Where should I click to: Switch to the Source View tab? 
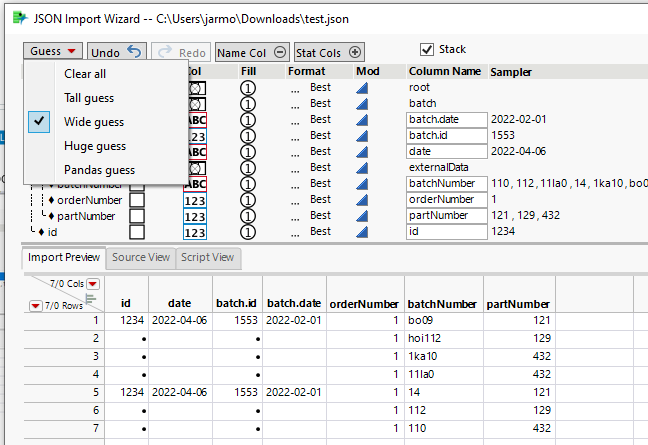tap(141, 257)
